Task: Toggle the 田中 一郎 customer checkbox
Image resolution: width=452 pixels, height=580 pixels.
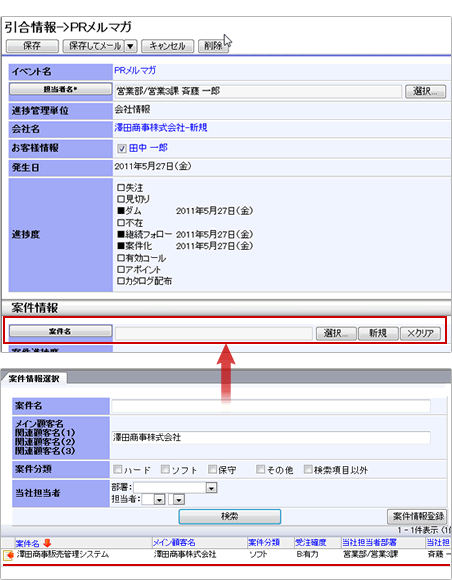Action: coord(122,149)
